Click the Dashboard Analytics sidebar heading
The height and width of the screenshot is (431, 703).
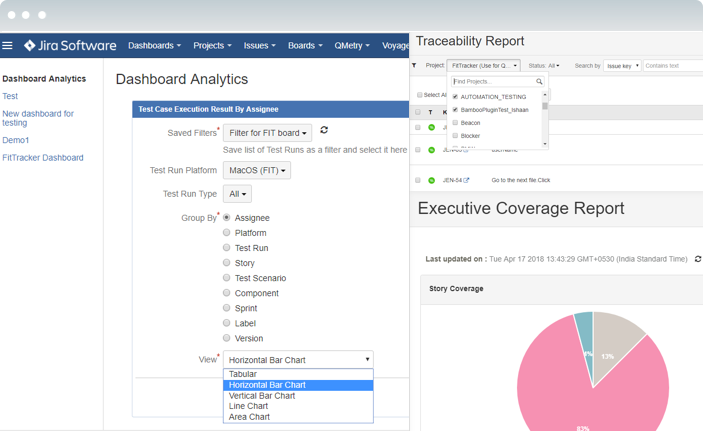(x=44, y=78)
